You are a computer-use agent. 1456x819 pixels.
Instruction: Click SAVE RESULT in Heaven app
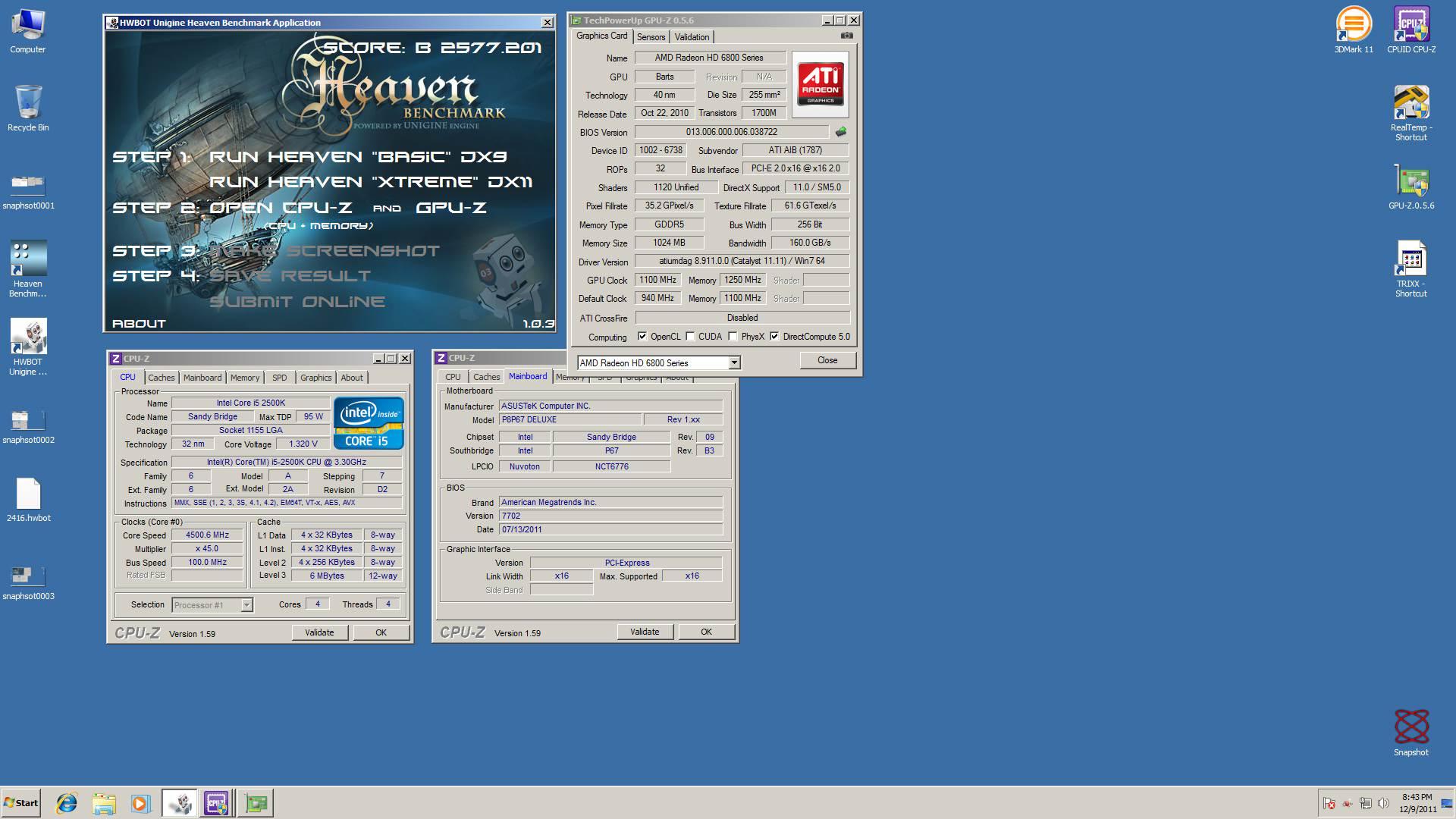click(x=290, y=276)
